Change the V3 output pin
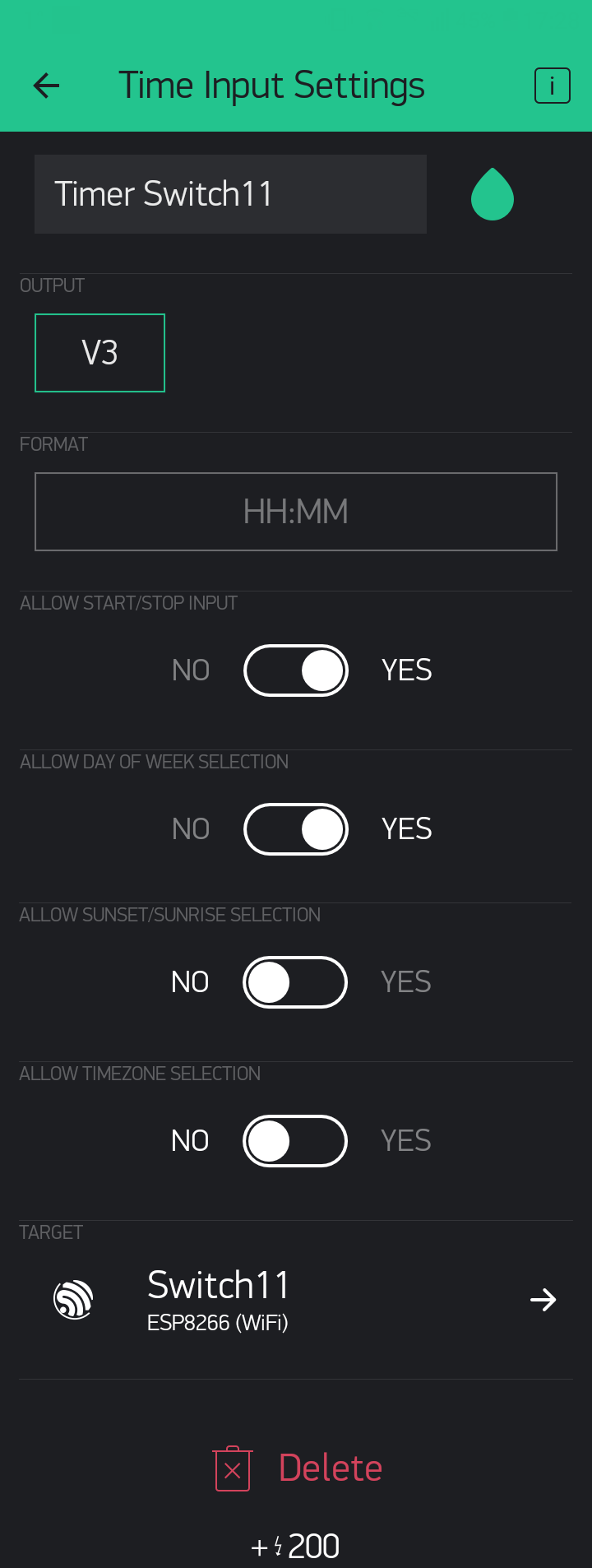592x1568 pixels. coord(99,352)
